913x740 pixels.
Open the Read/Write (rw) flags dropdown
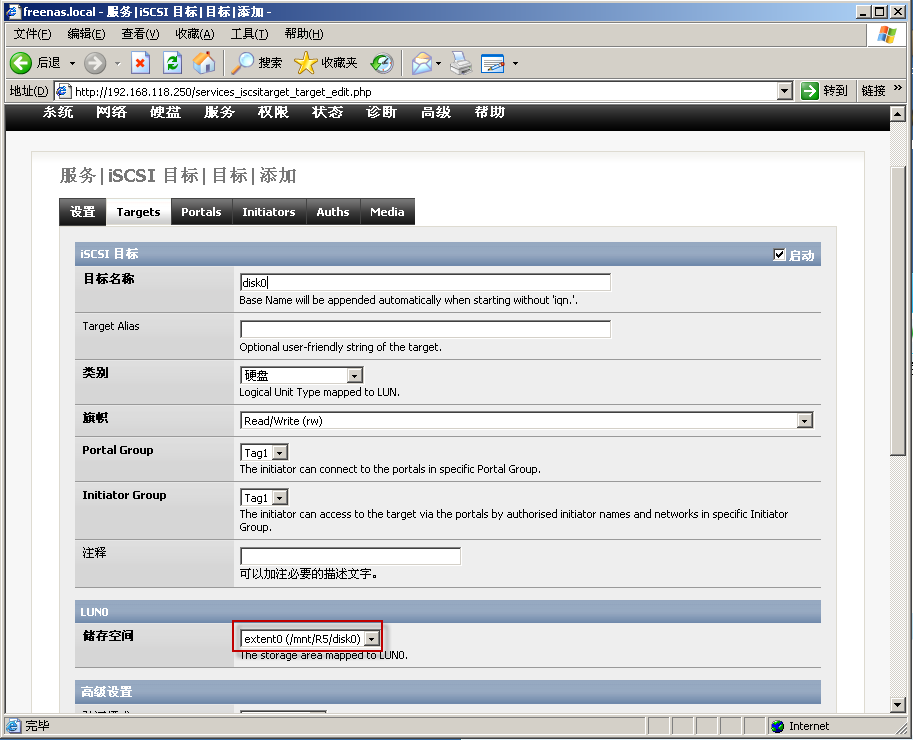click(526, 420)
